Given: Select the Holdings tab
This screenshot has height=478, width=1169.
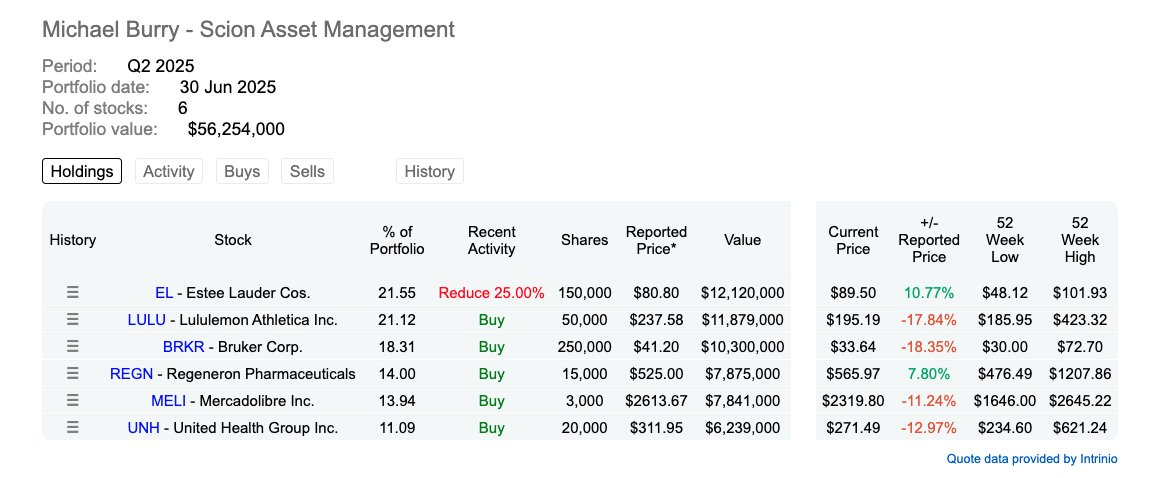Looking at the screenshot, I should [82, 172].
